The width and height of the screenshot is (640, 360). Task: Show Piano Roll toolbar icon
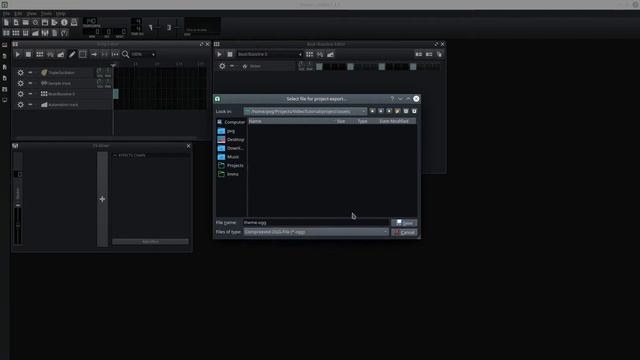pos(26,33)
